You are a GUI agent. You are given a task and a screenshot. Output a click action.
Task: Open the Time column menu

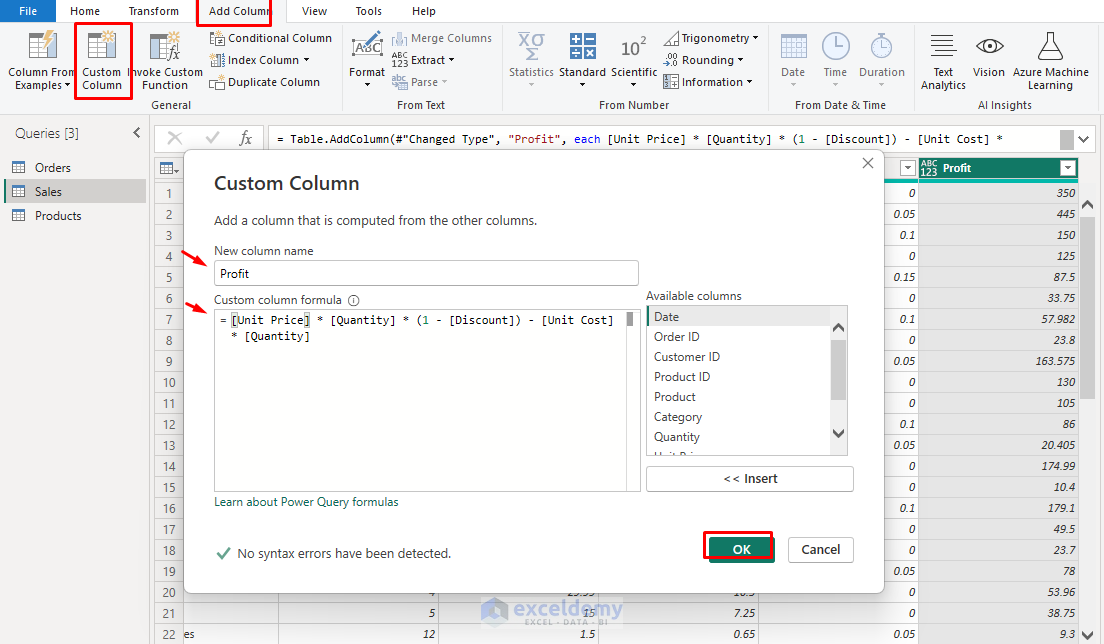(835, 61)
